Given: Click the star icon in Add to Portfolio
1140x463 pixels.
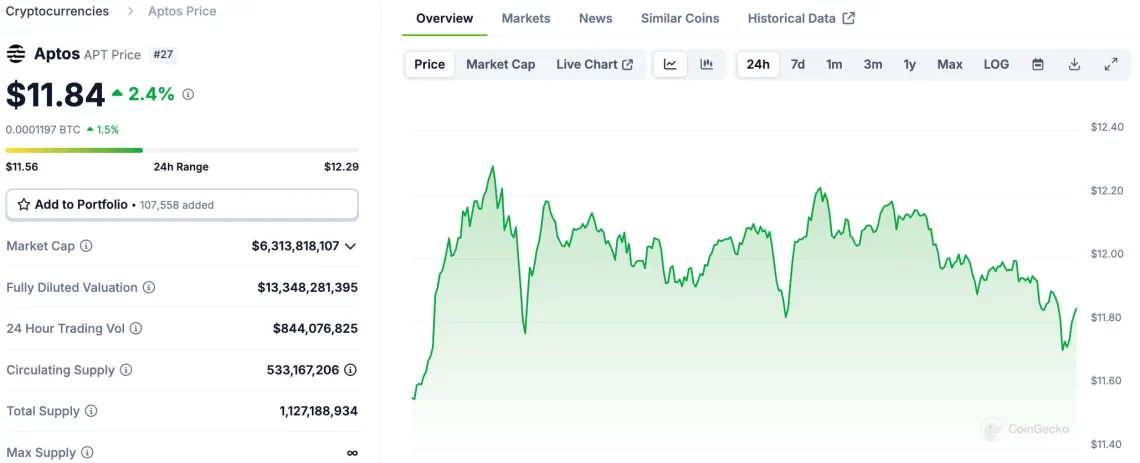Looking at the screenshot, I should (x=23, y=204).
